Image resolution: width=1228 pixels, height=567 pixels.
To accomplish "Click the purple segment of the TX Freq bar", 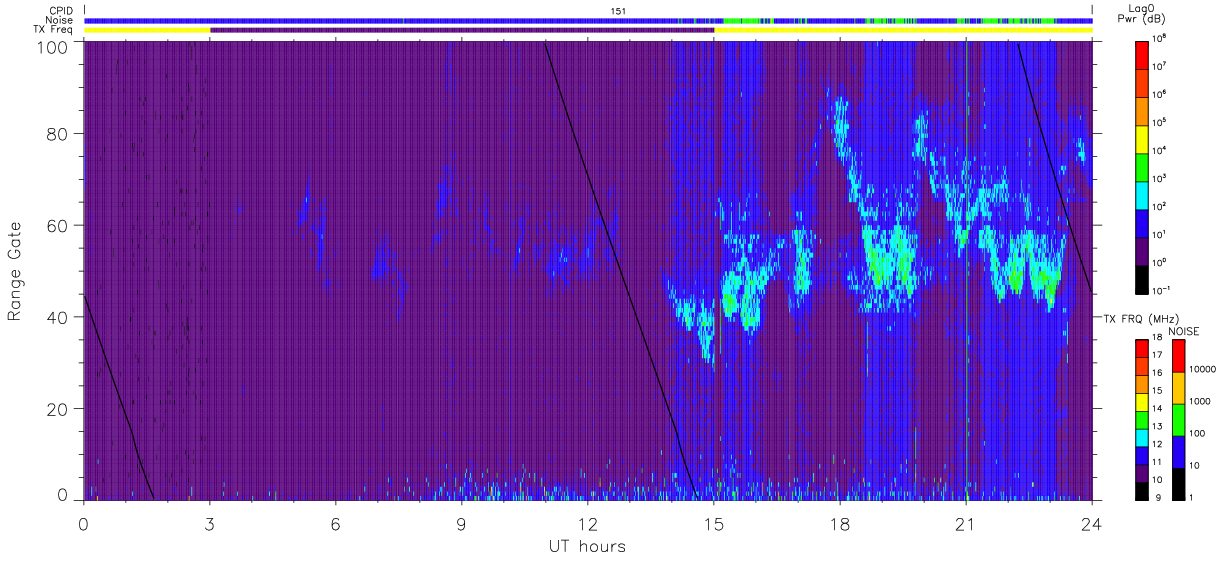I will [x=462, y=30].
